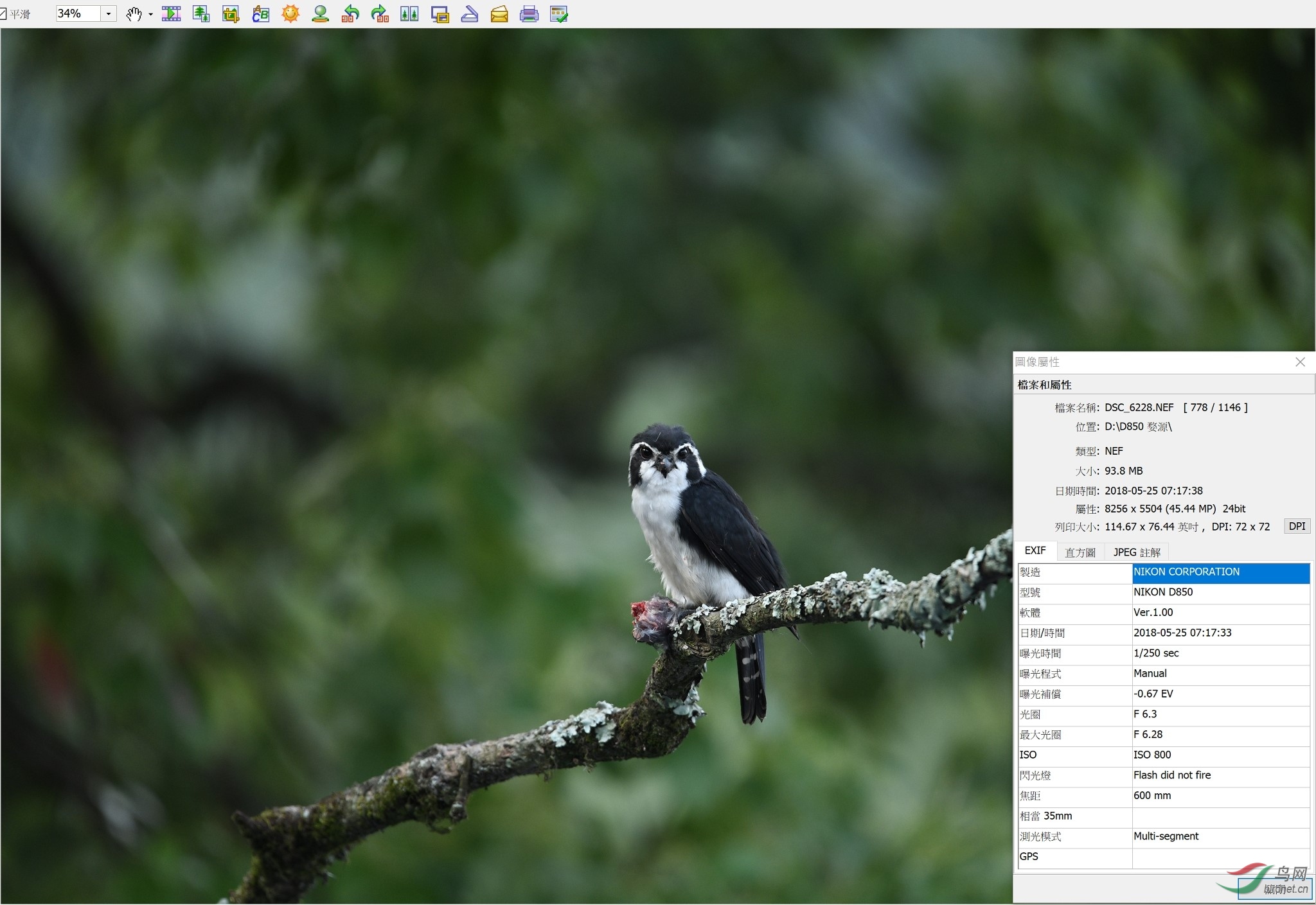The width and height of the screenshot is (1316, 905).
Task: Click the DSC_6228.NEF file name
Action: tap(1139, 407)
